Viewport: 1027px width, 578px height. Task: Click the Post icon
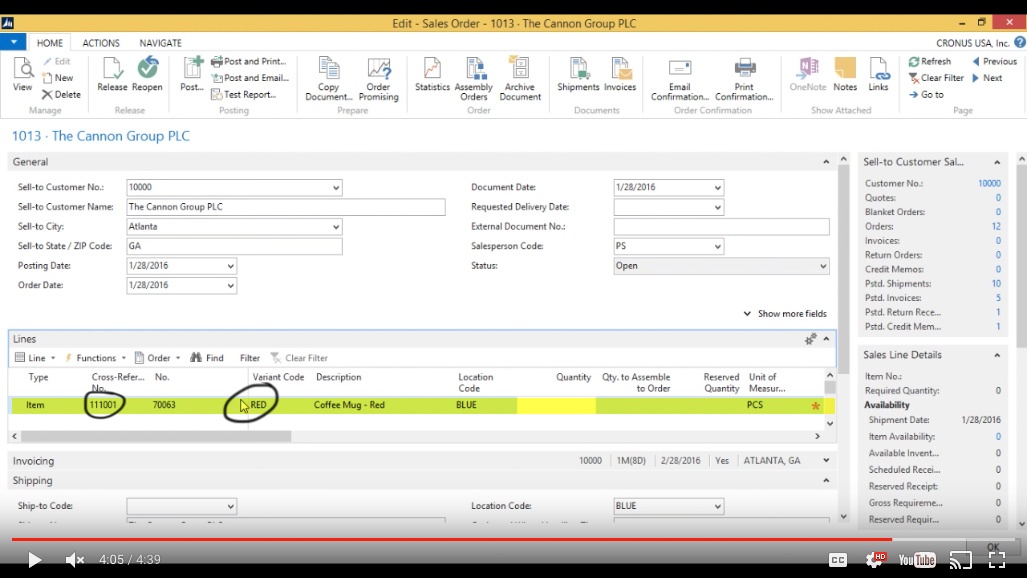[x=191, y=74]
